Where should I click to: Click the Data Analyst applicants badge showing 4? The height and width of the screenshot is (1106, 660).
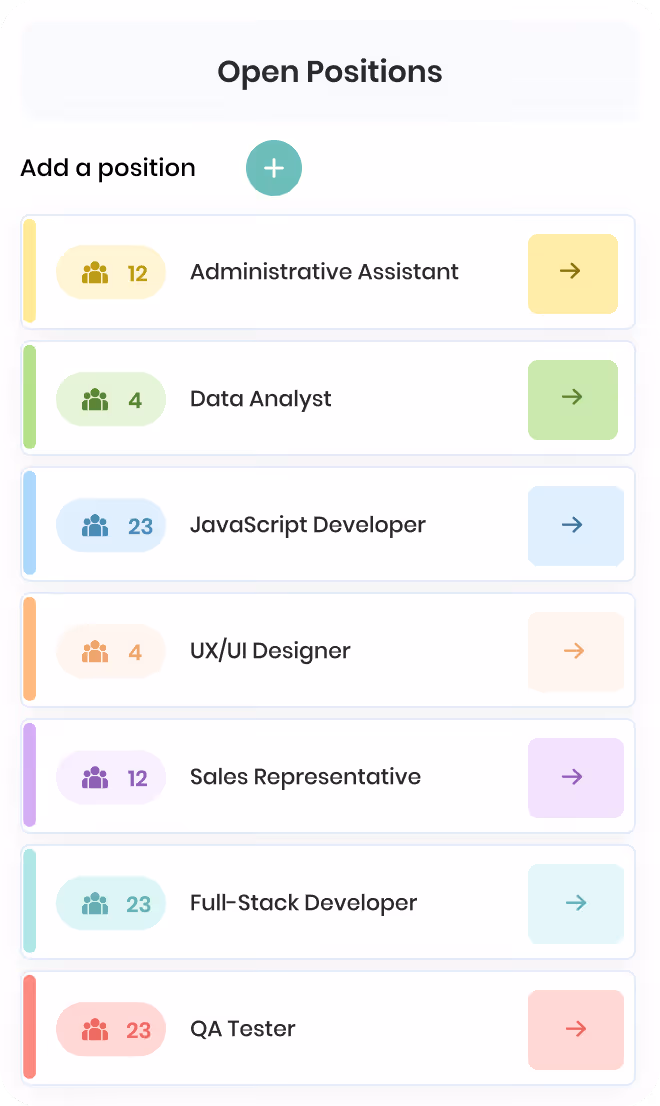tap(111, 399)
